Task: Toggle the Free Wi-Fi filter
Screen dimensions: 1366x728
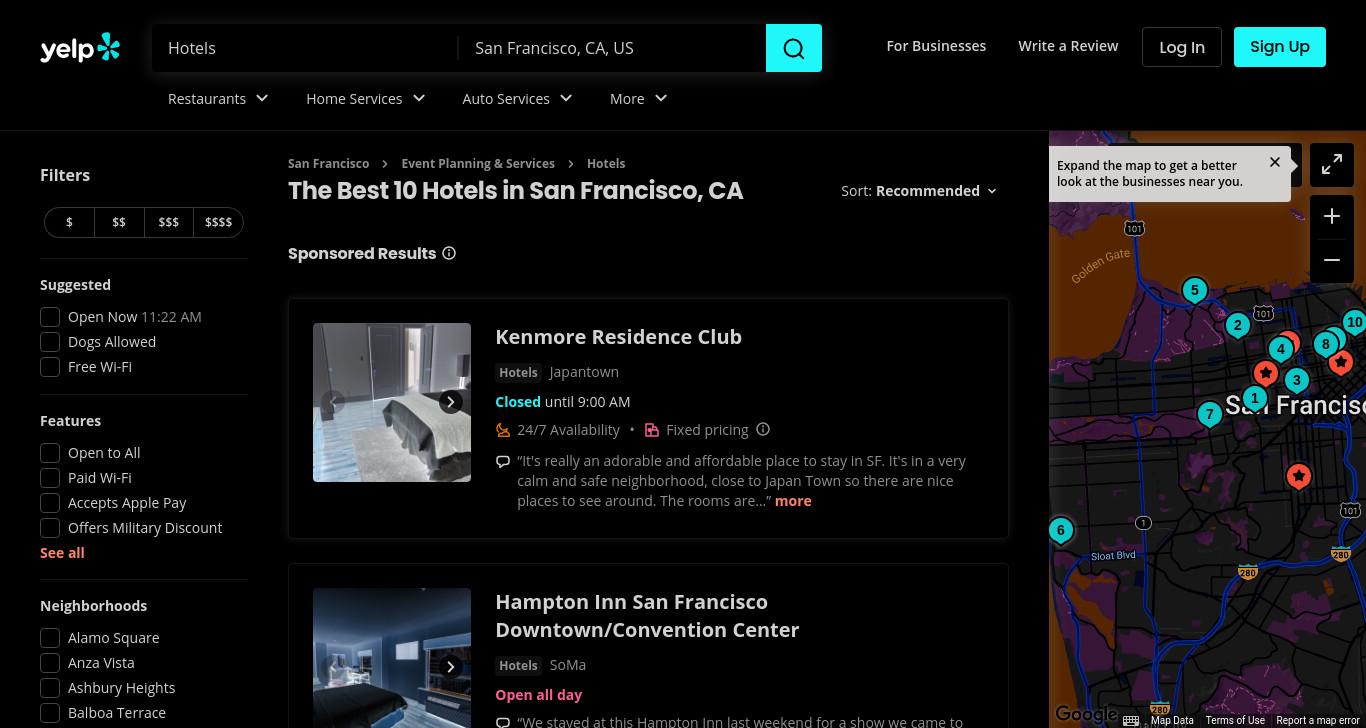Action: (50, 367)
